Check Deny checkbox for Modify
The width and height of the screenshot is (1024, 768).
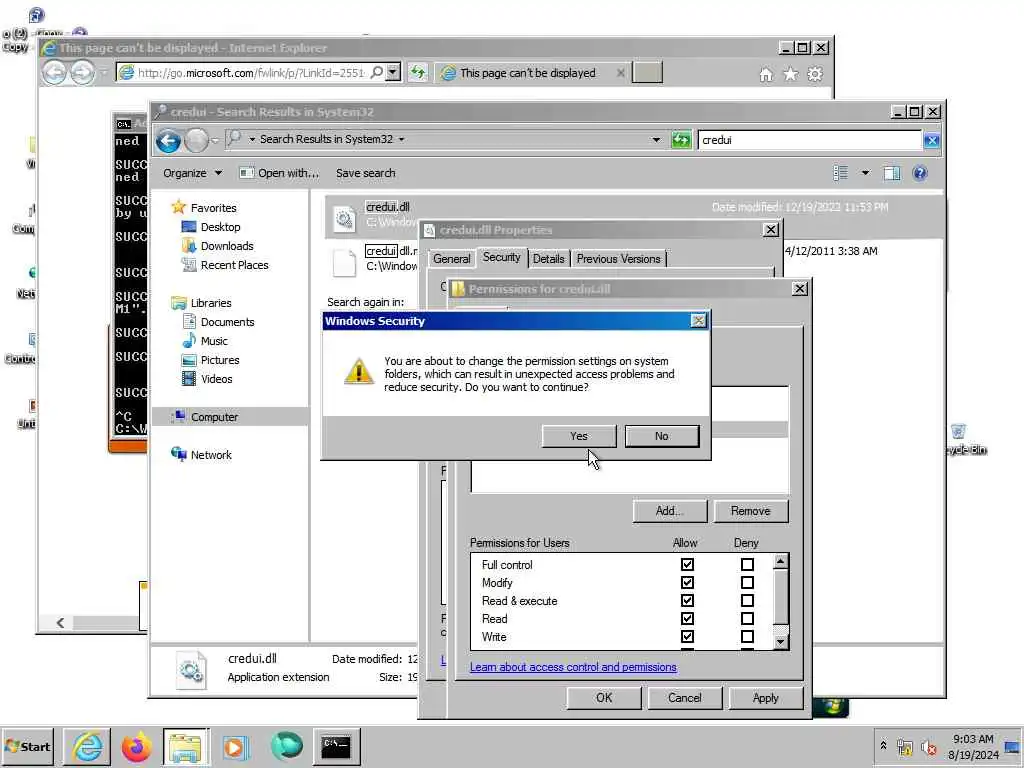click(747, 583)
